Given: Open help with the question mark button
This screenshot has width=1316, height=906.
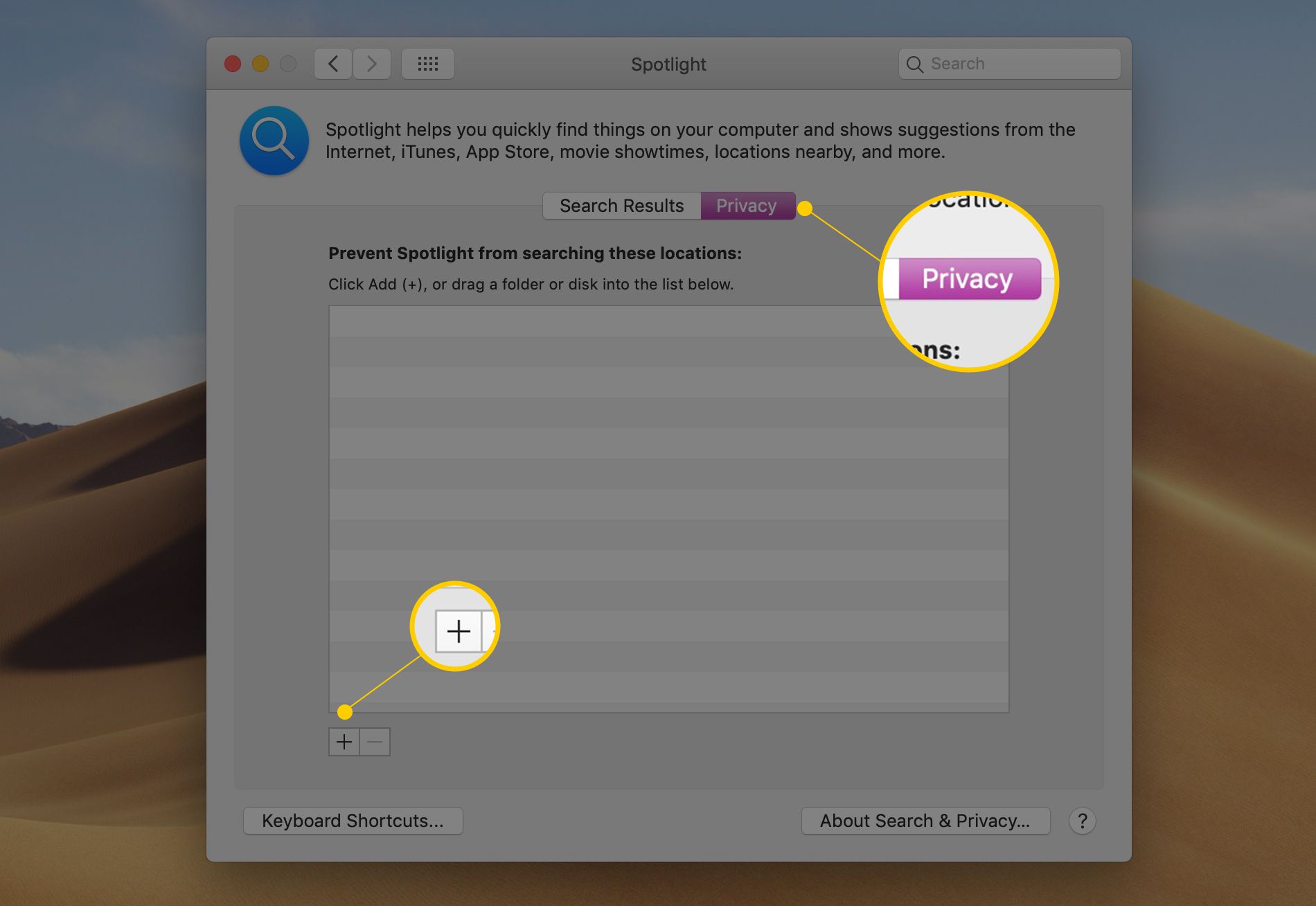Looking at the screenshot, I should 1082,821.
